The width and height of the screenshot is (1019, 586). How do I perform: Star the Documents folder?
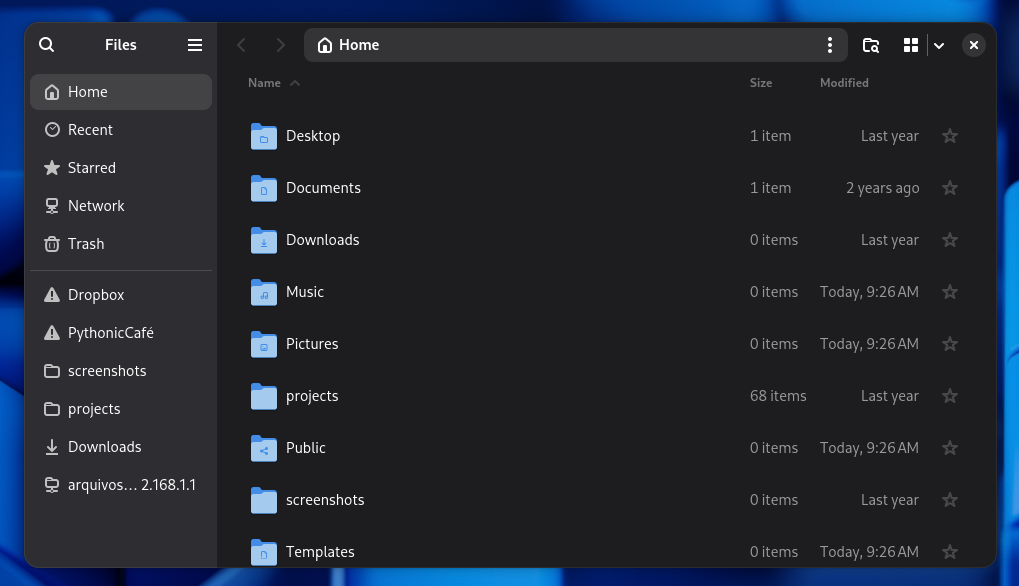pos(950,188)
